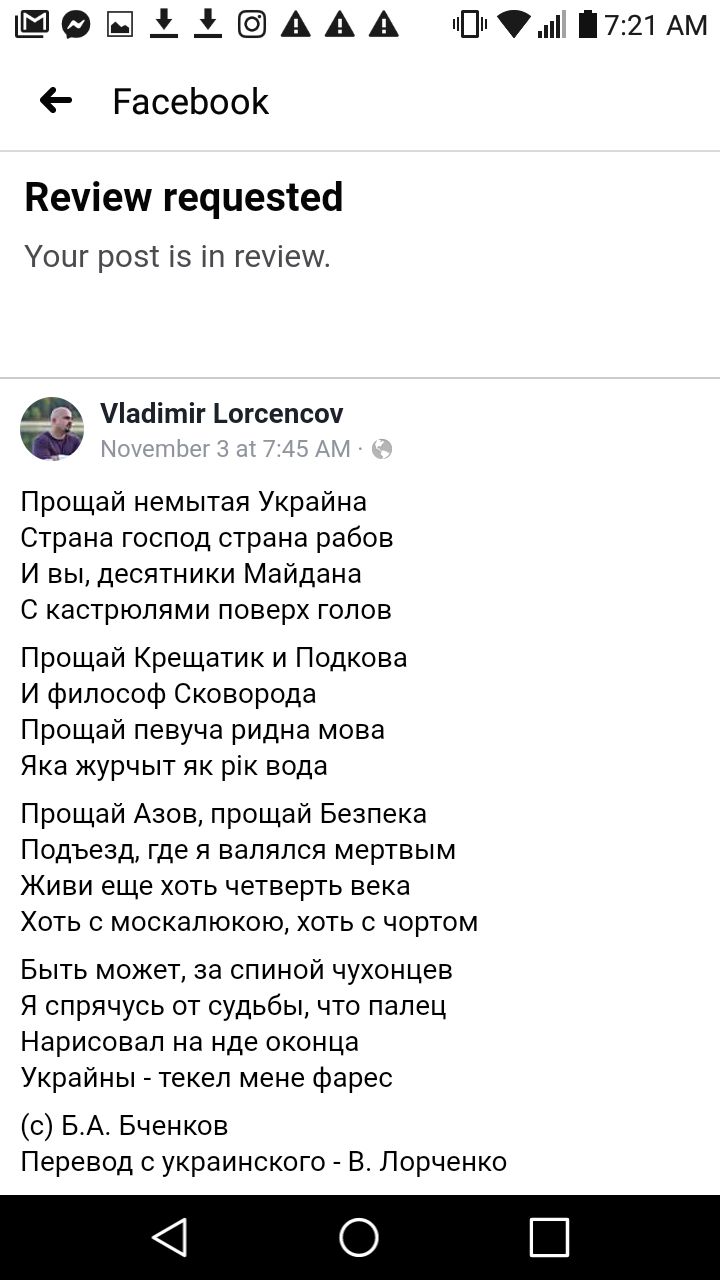Open Vladimir Lorcencov's profile name link
Image resolution: width=720 pixels, height=1280 pixels.
222,413
